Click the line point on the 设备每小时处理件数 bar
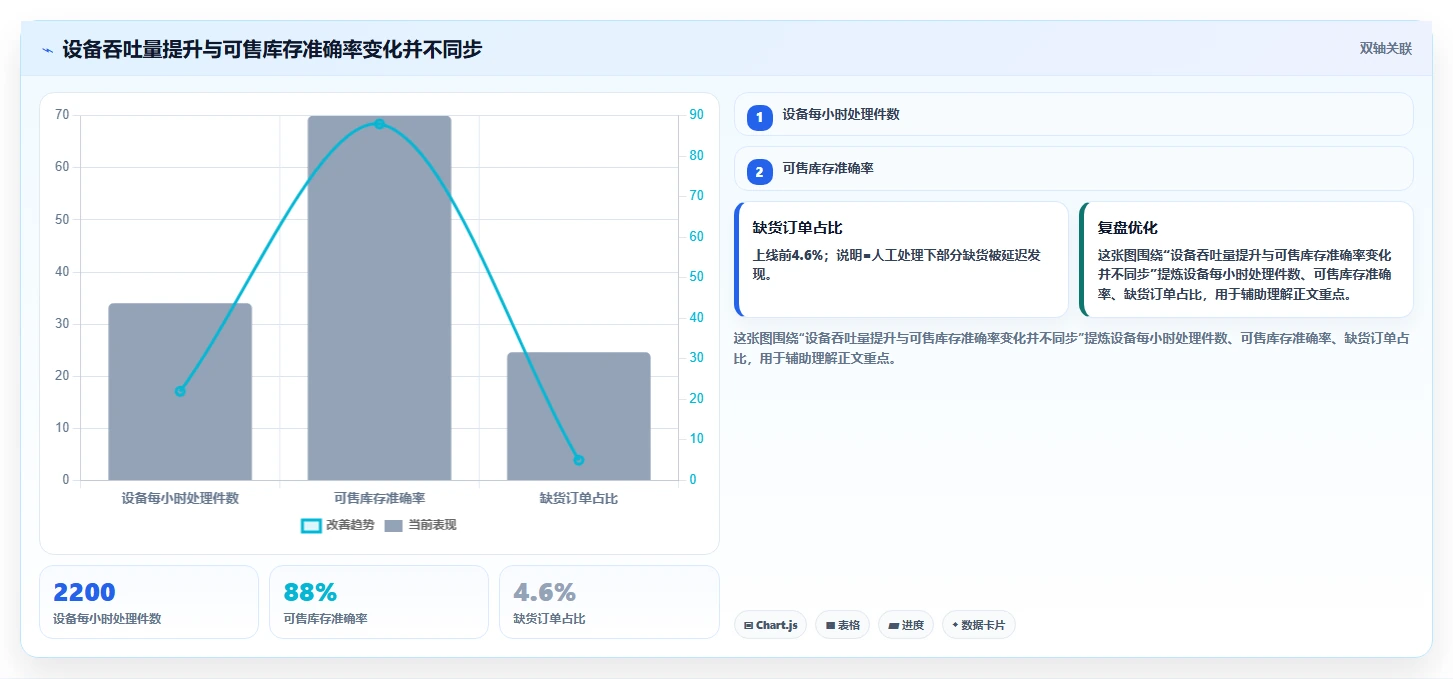Image resolution: width=1453 pixels, height=679 pixels. coord(180,391)
